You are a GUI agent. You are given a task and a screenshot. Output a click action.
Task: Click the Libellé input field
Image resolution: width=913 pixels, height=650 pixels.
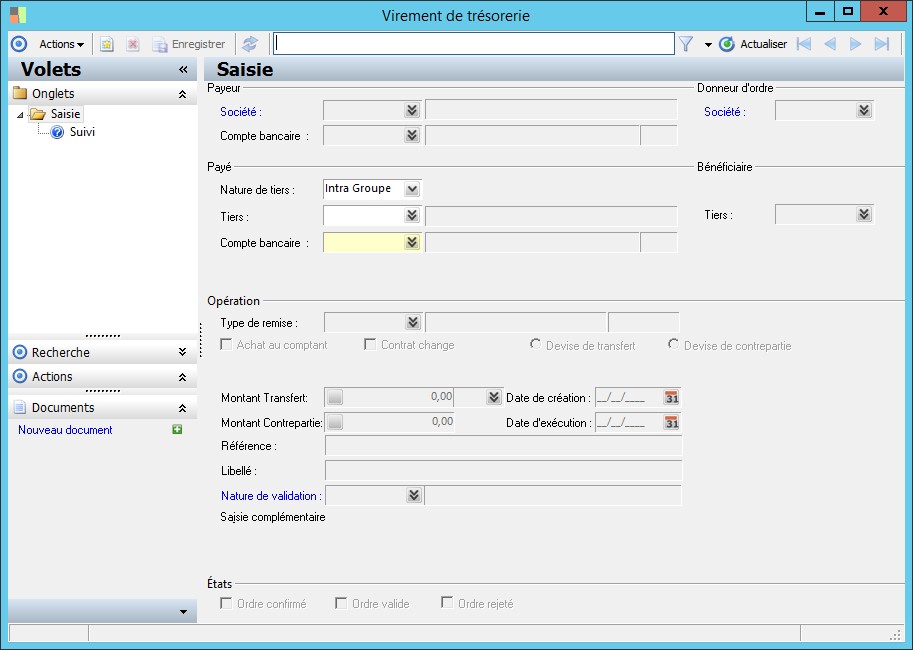[x=503, y=470]
